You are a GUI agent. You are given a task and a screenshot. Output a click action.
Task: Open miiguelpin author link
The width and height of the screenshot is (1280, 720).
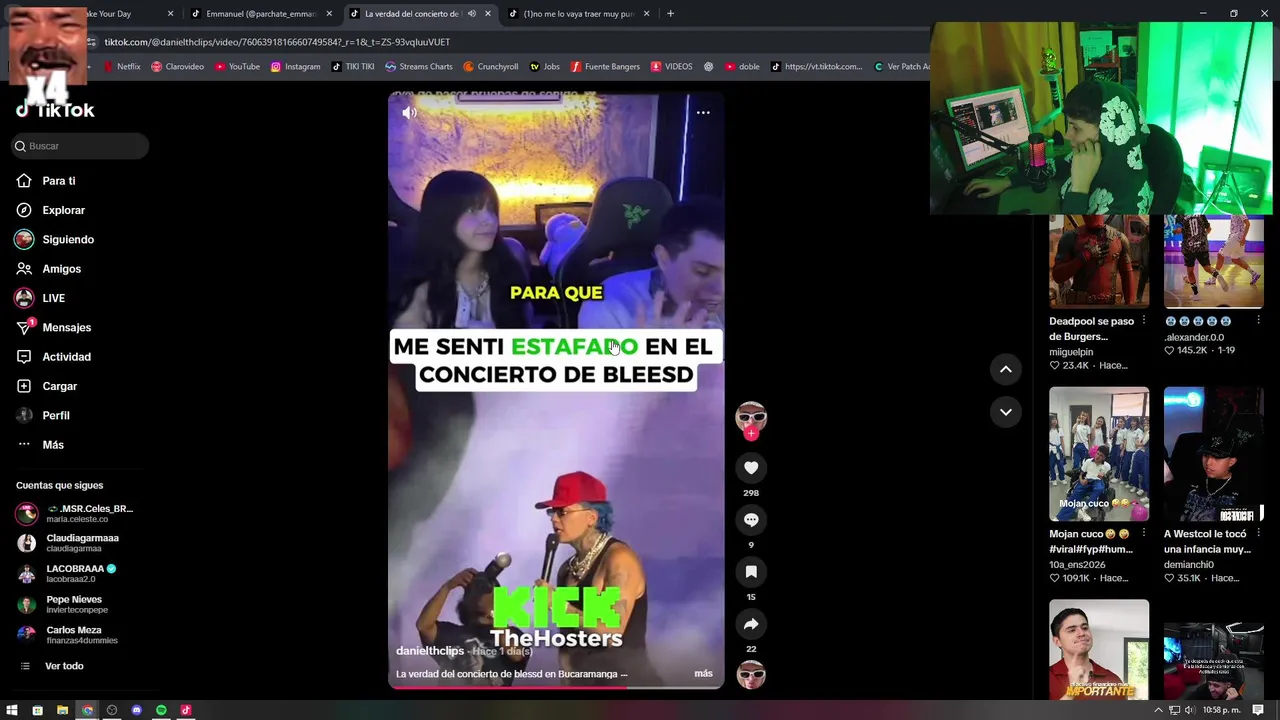pyautogui.click(x=1071, y=352)
